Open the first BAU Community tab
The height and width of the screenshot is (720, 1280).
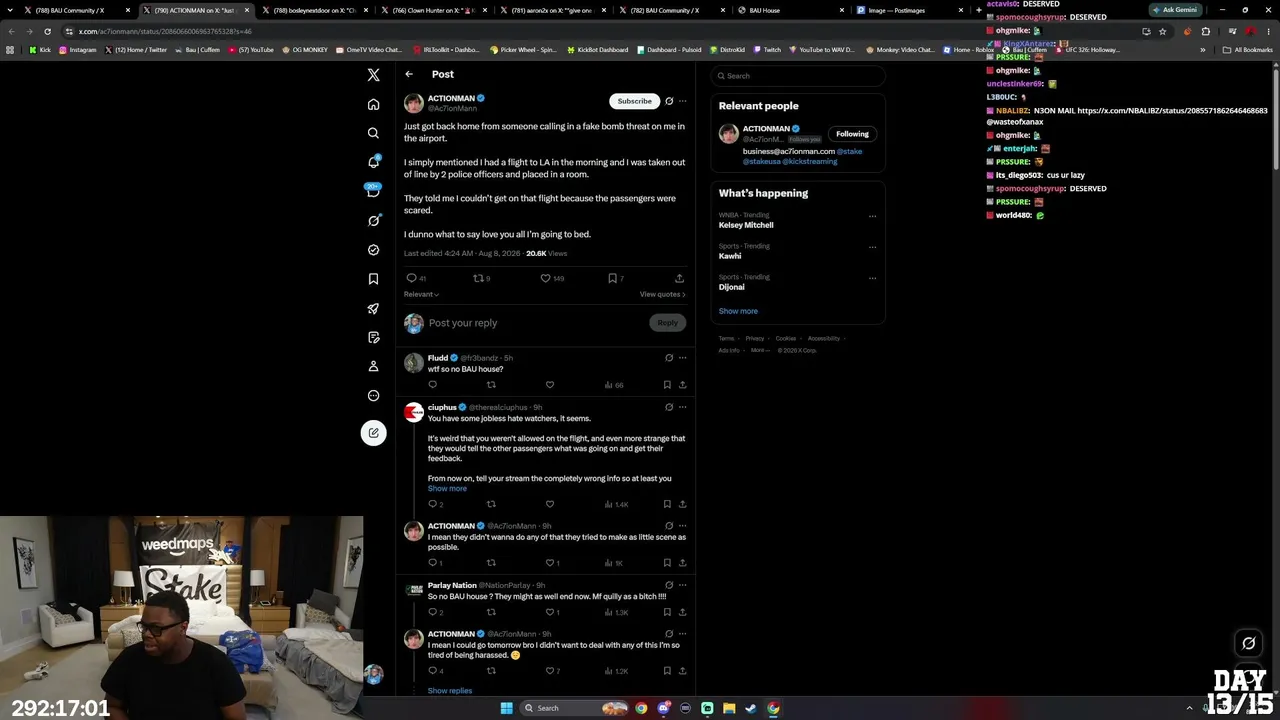pos(72,10)
